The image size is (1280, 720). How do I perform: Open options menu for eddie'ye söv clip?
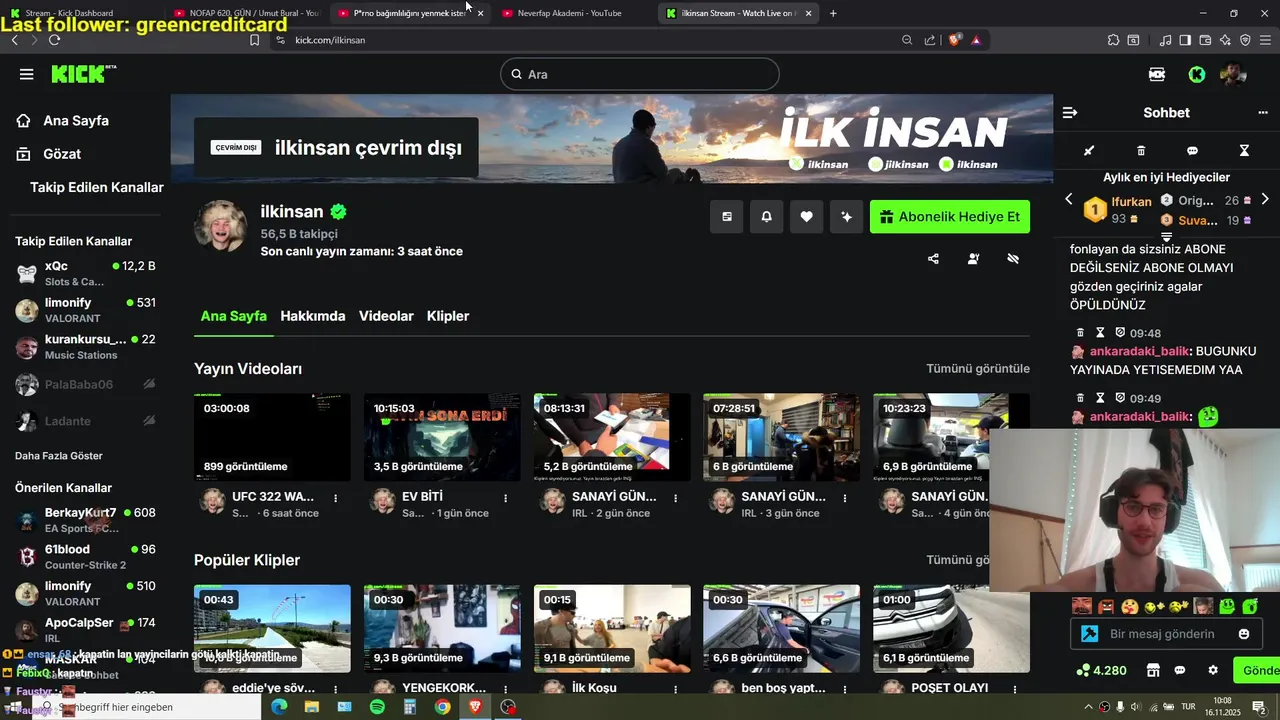pyautogui.click(x=335, y=689)
